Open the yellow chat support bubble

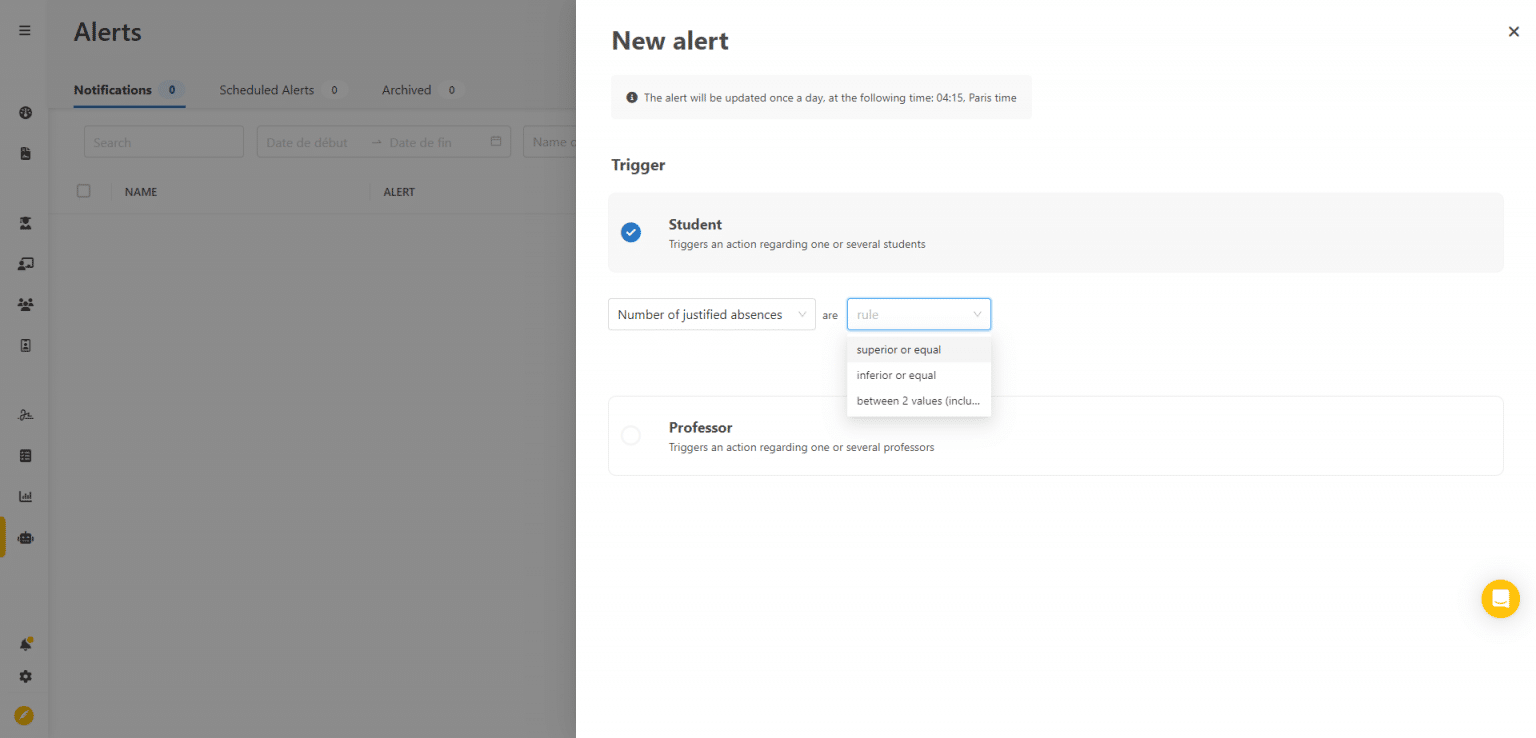coord(1500,598)
